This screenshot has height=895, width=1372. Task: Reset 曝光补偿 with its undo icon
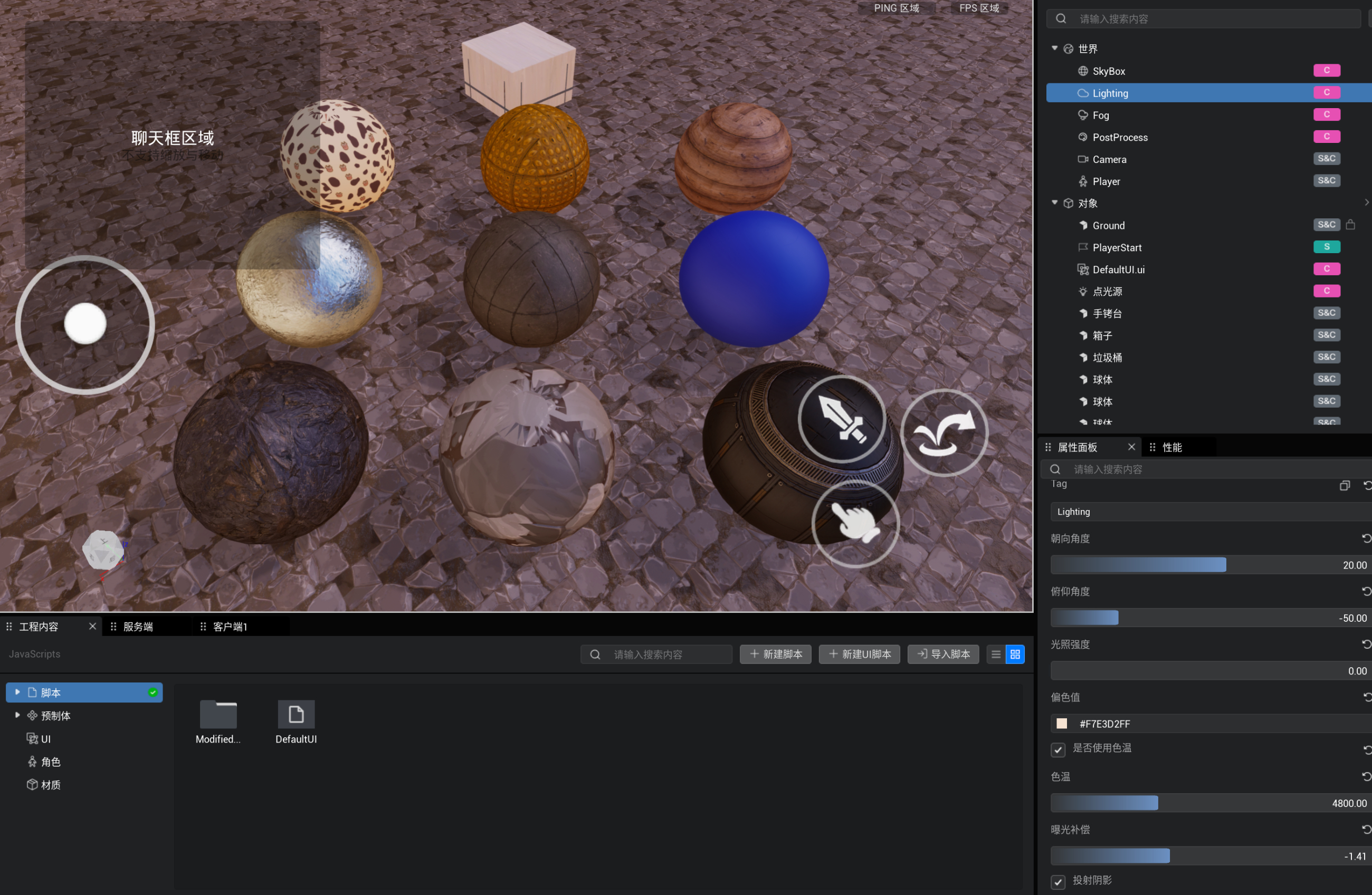tap(1366, 829)
